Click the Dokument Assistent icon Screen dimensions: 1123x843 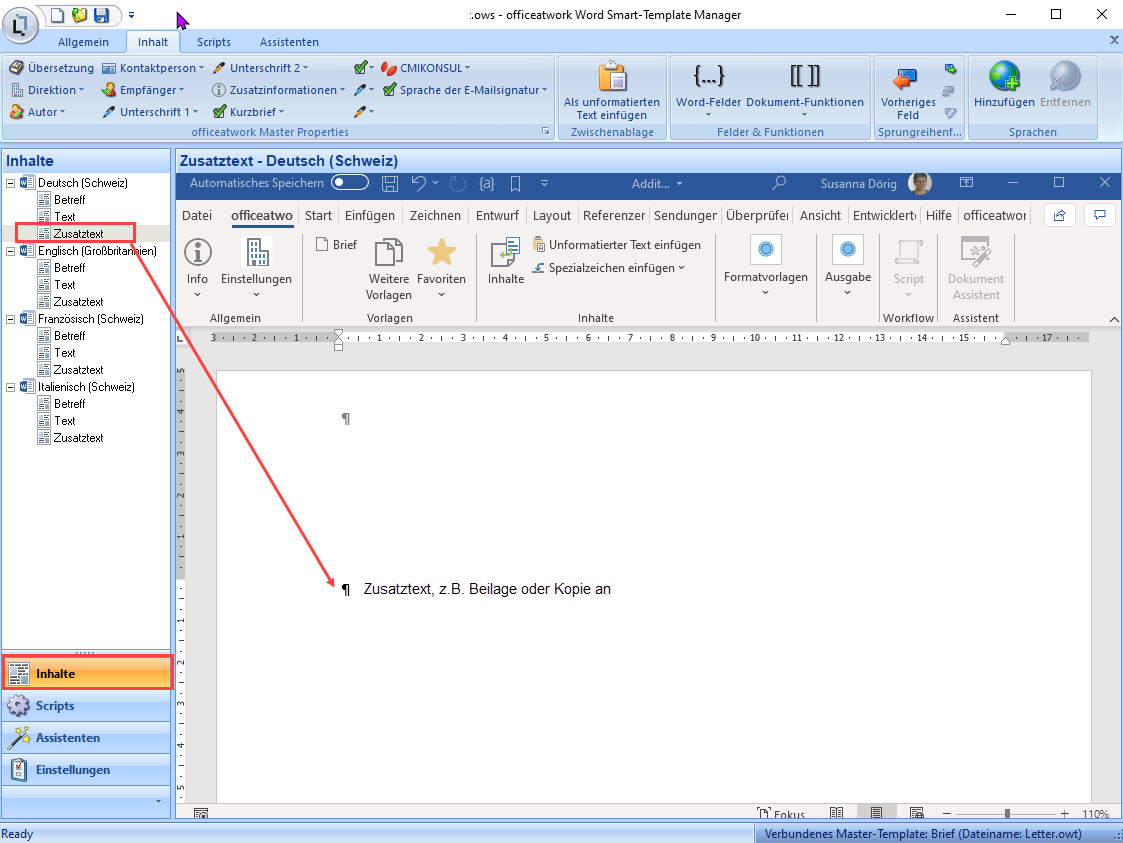click(x=975, y=252)
